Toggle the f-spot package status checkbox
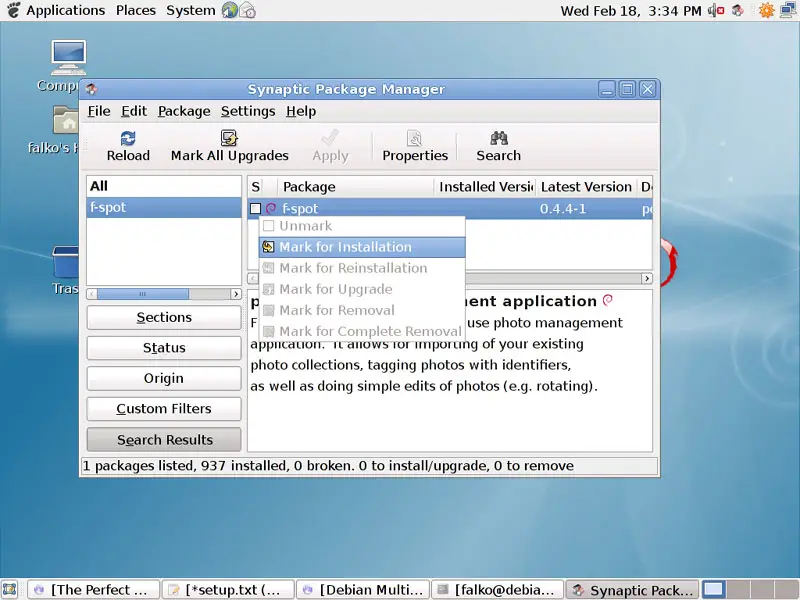Viewport: 800px width, 600px height. tap(256, 208)
